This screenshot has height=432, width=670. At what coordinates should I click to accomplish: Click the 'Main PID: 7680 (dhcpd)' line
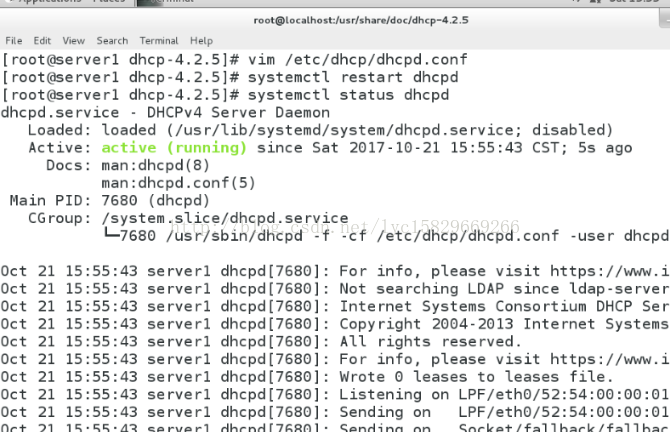[110, 201]
